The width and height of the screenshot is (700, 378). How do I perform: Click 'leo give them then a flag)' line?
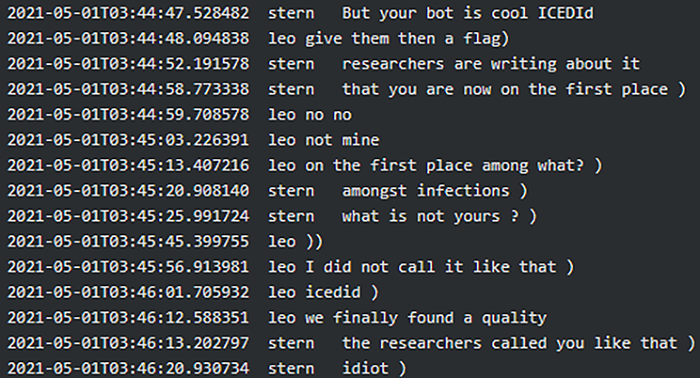tap(388, 38)
